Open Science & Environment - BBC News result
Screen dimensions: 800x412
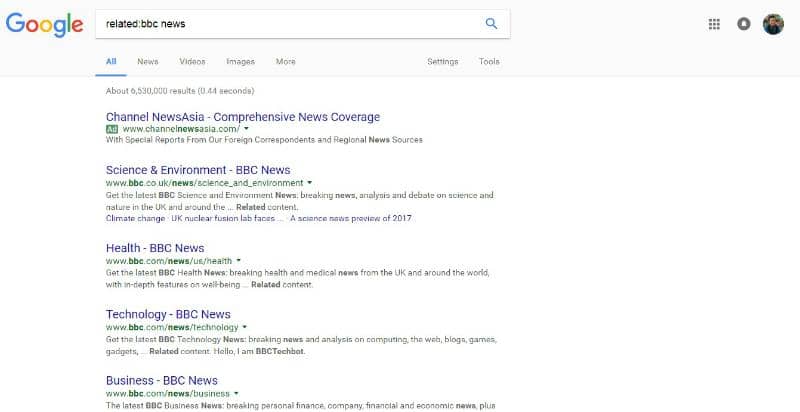point(198,170)
